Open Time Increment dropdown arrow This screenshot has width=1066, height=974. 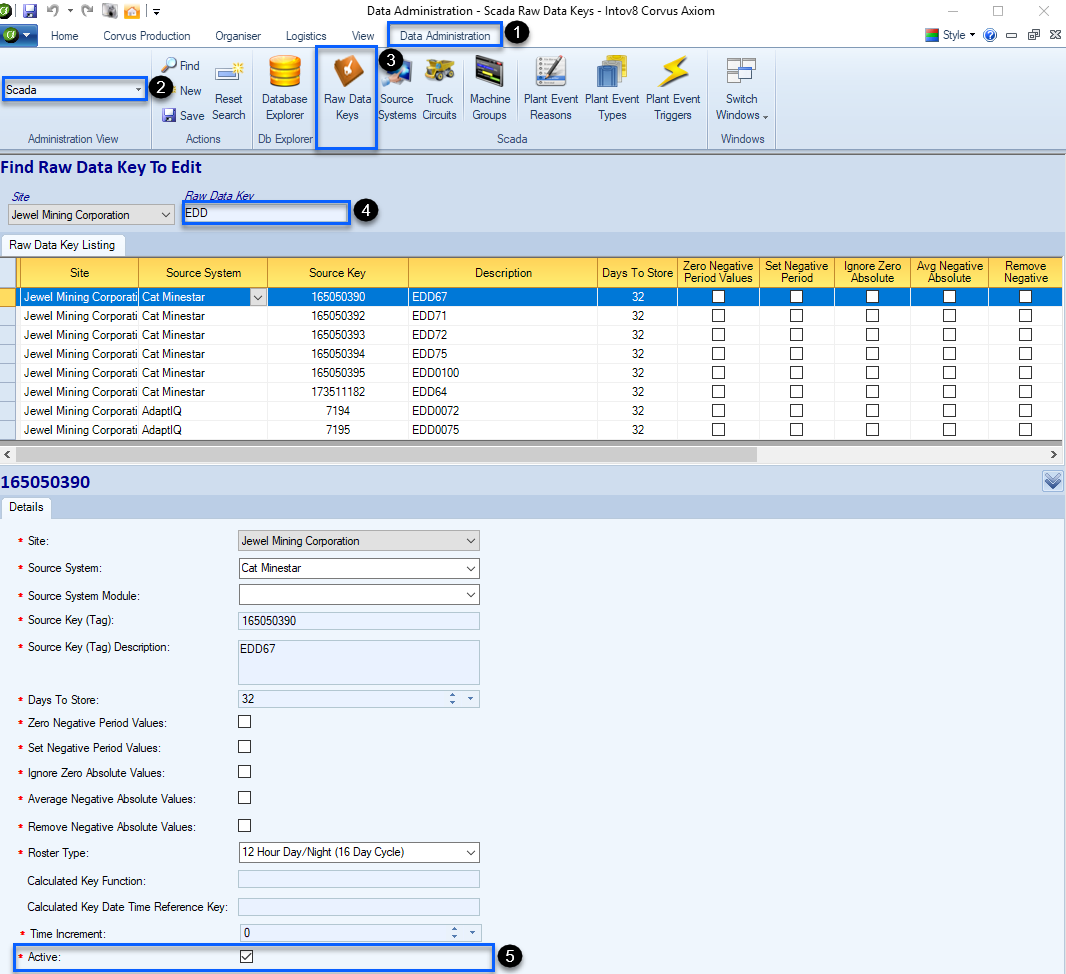tap(472, 933)
